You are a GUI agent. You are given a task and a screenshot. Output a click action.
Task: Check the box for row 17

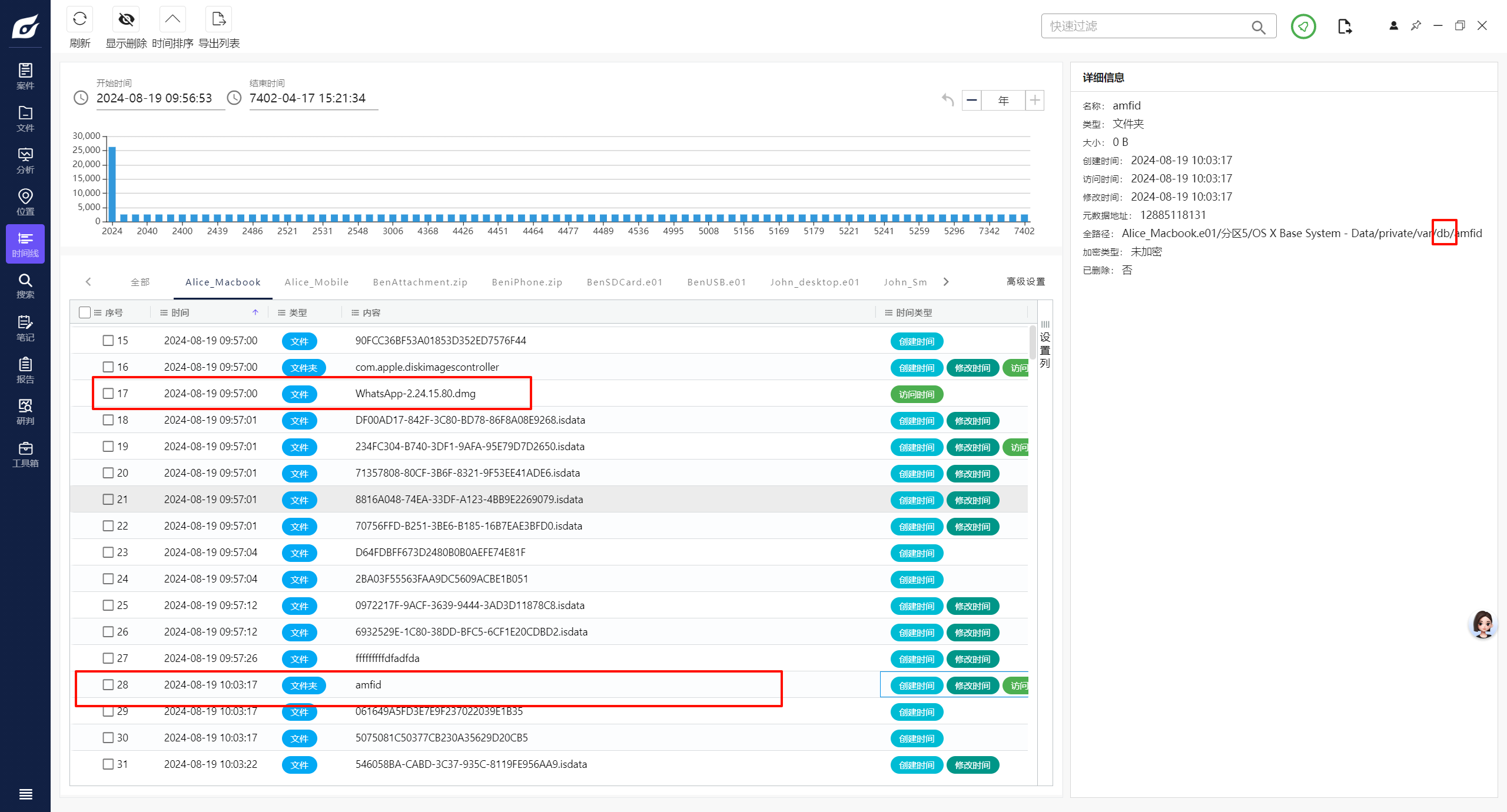(108, 393)
